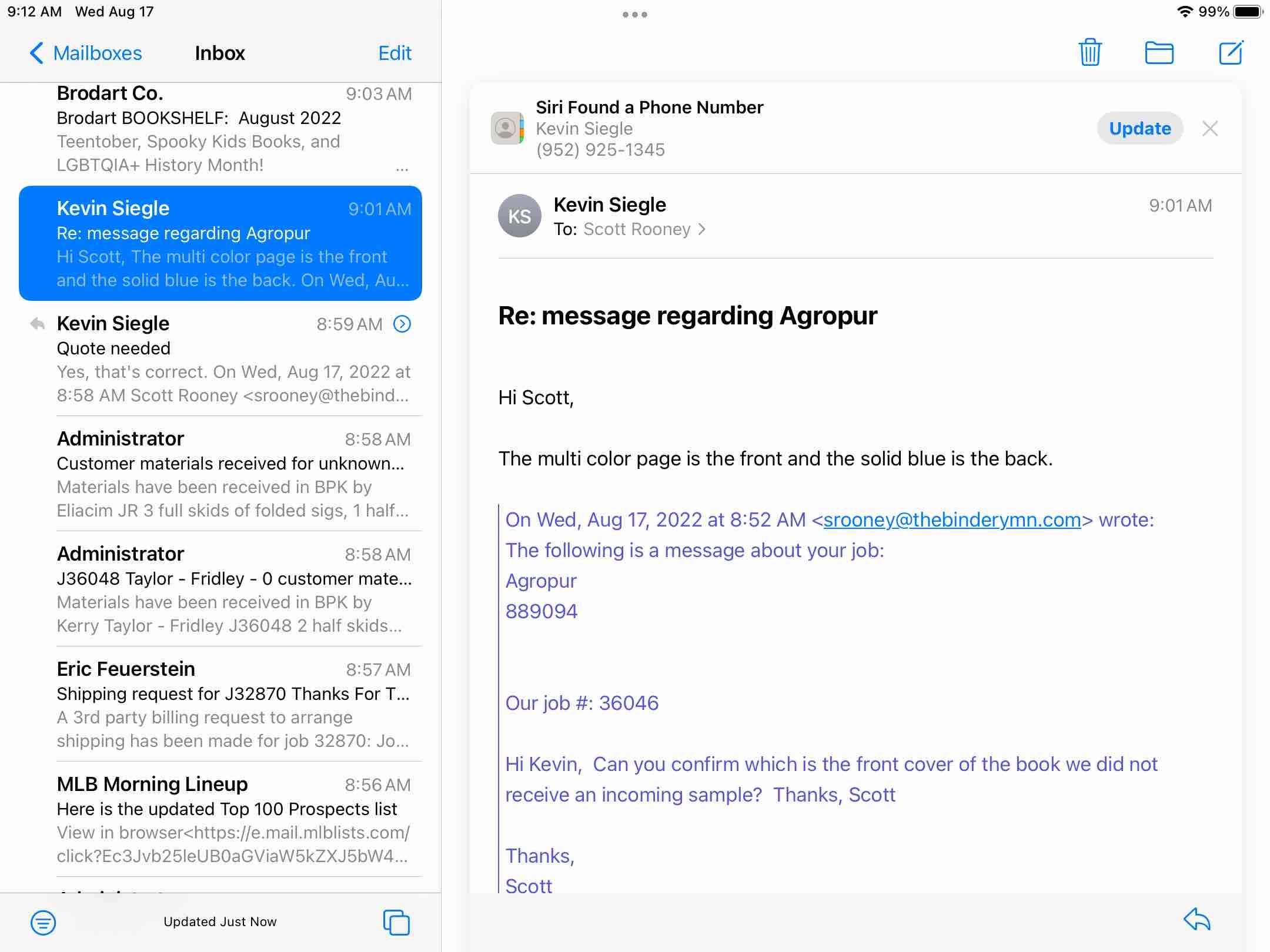Toggle the mailbox filter button
1270x952 pixels.
[43, 922]
